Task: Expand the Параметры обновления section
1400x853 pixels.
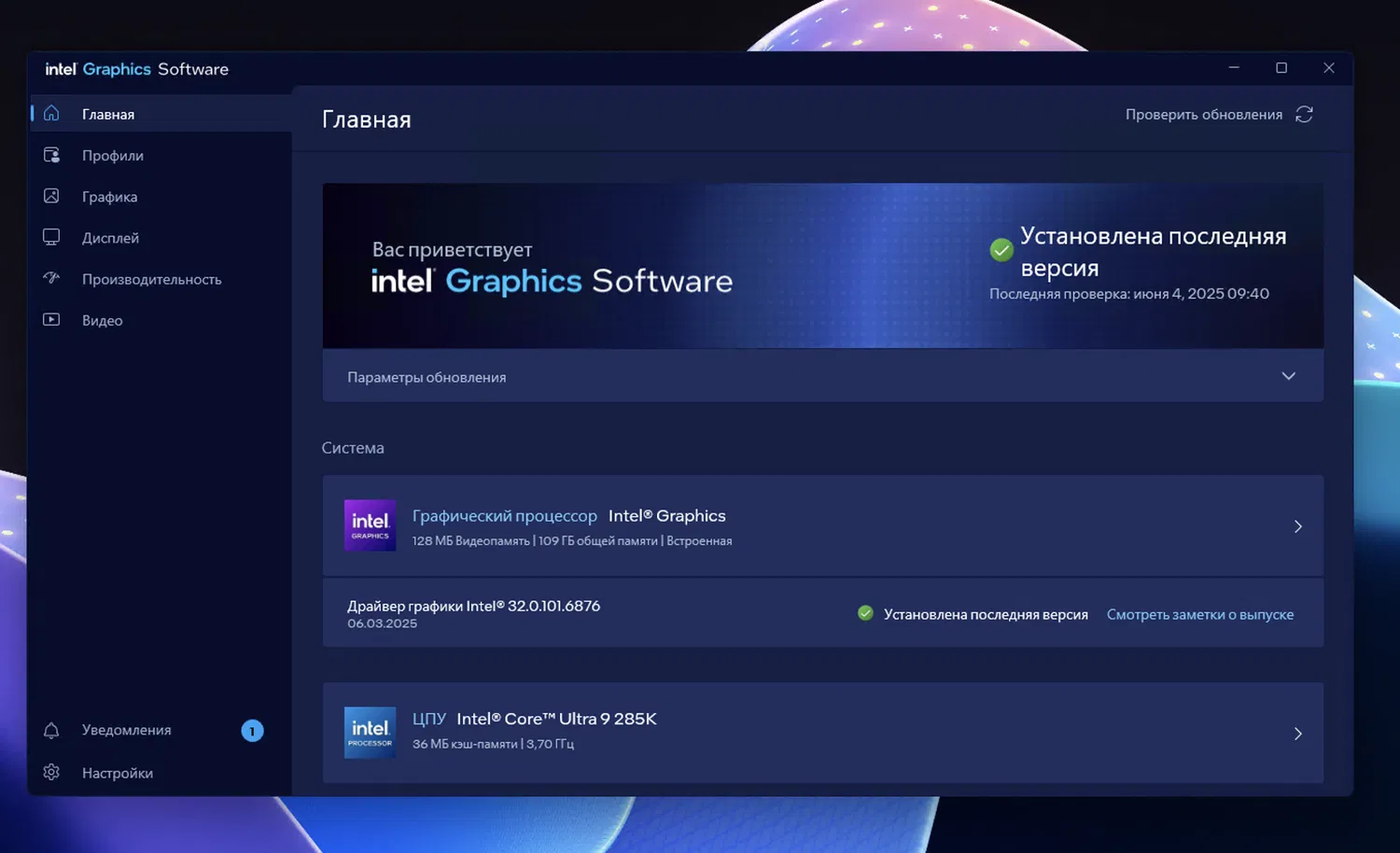Action: [823, 376]
